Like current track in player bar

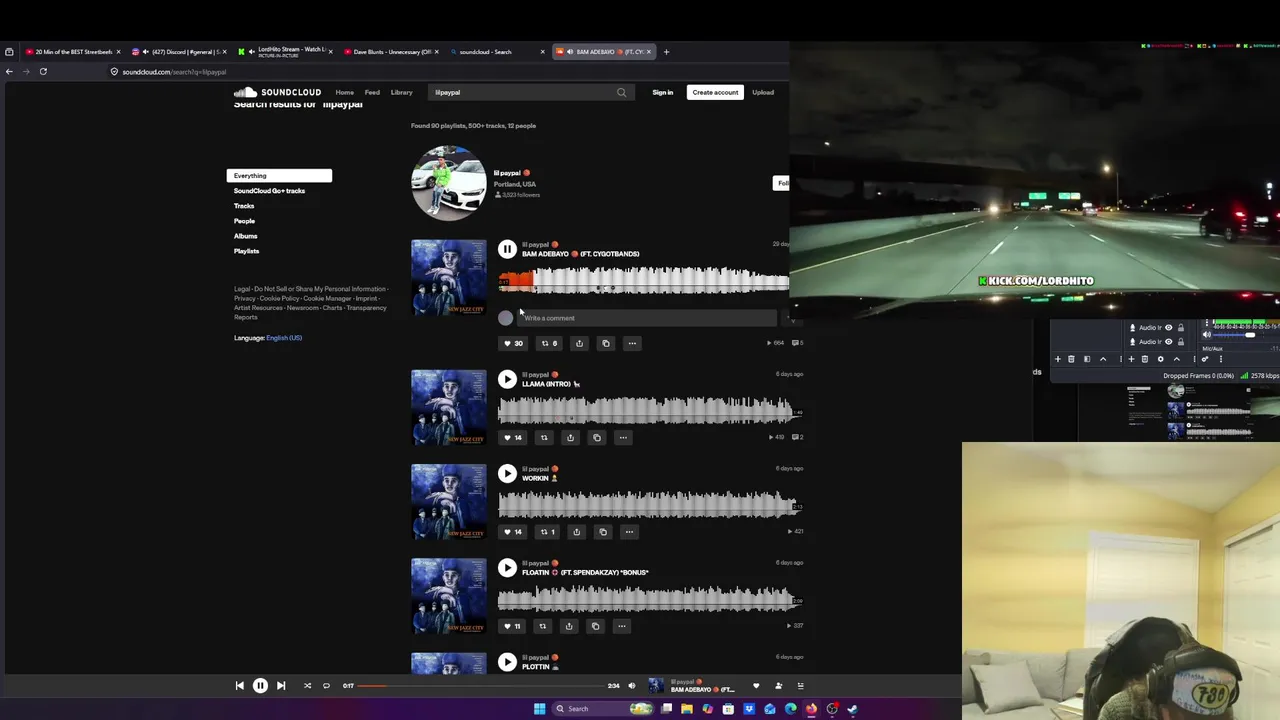coord(756,686)
